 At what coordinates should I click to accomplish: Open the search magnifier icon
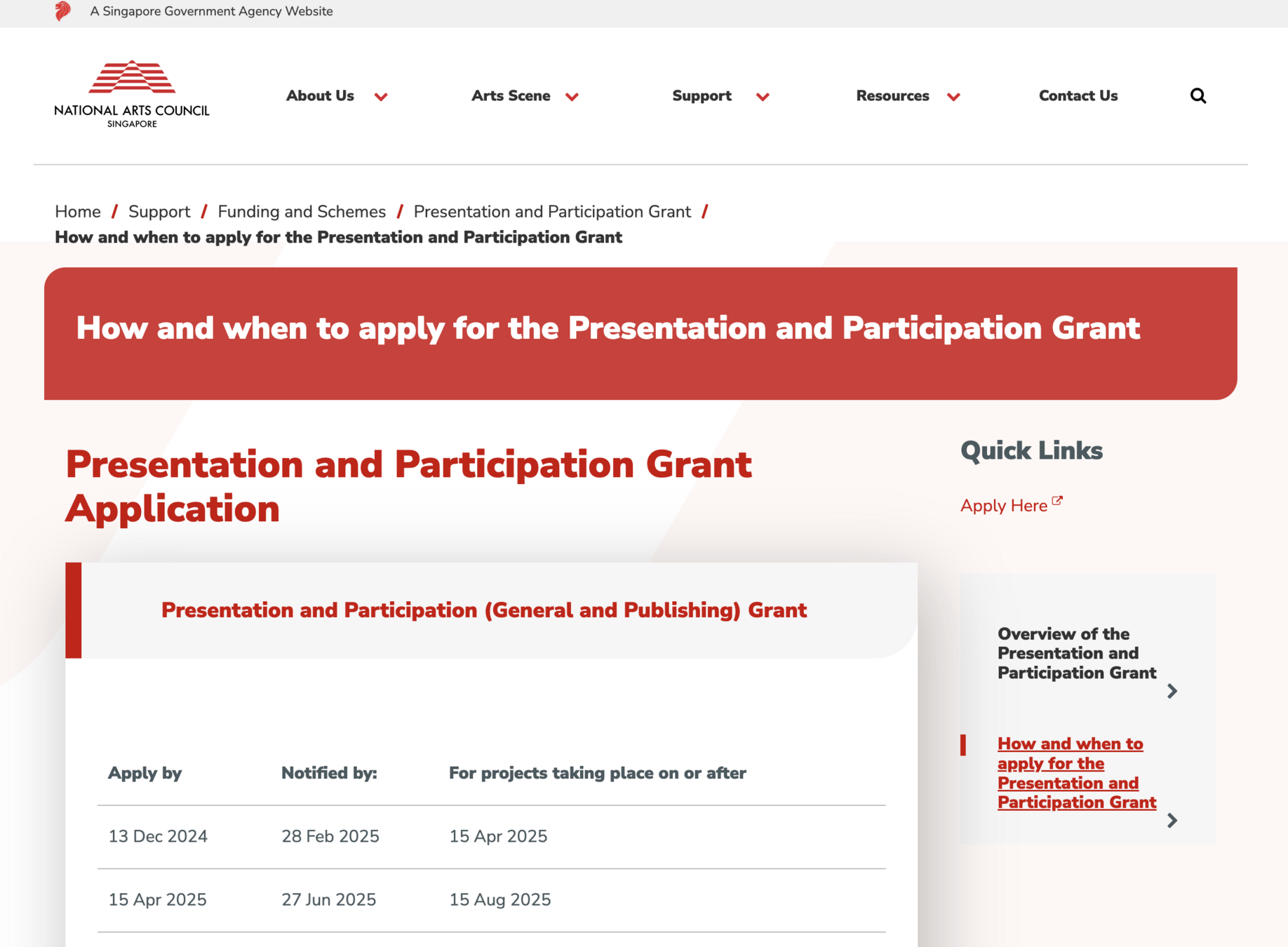[x=1198, y=95]
